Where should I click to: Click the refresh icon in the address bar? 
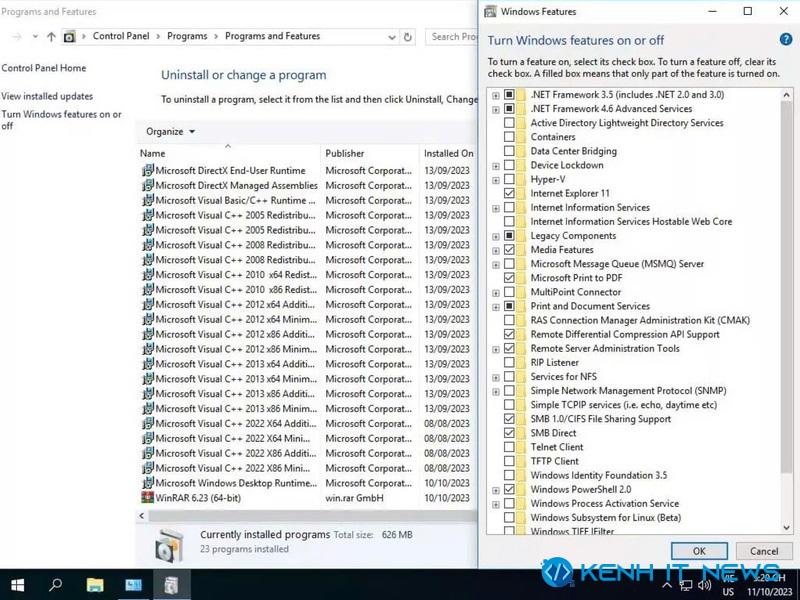click(x=407, y=37)
